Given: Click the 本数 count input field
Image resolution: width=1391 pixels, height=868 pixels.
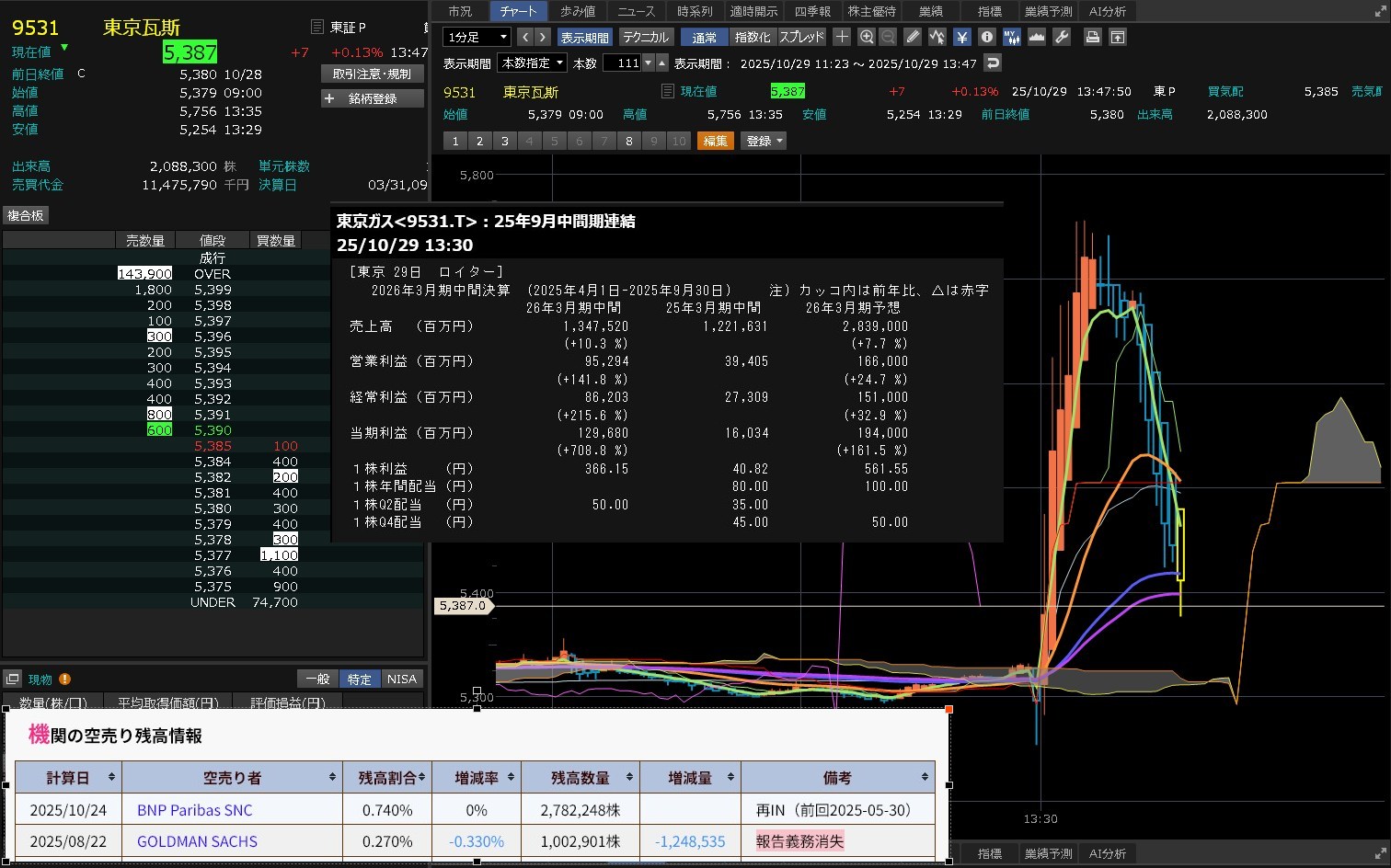Looking at the screenshot, I should coord(622,63).
